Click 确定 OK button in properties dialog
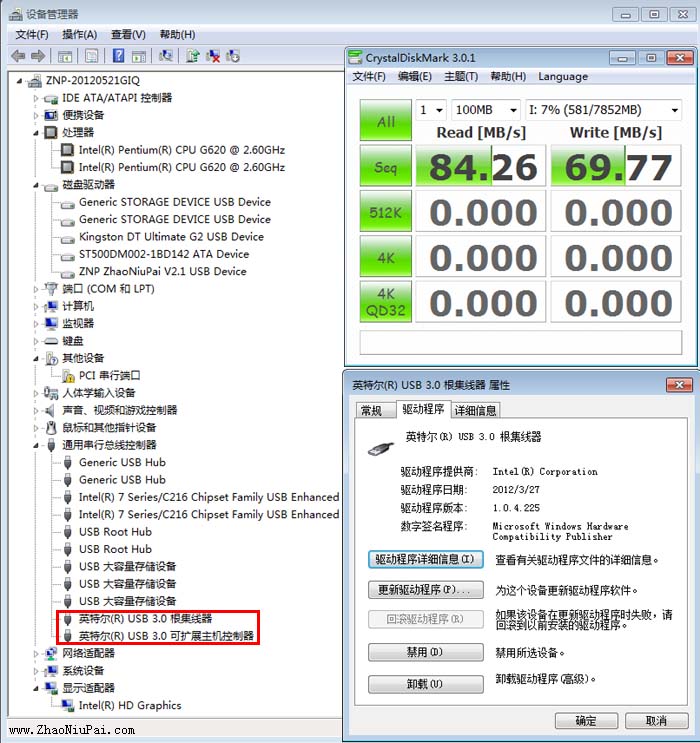The height and width of the screenshot is (743, 700). (x=586, y=721)
